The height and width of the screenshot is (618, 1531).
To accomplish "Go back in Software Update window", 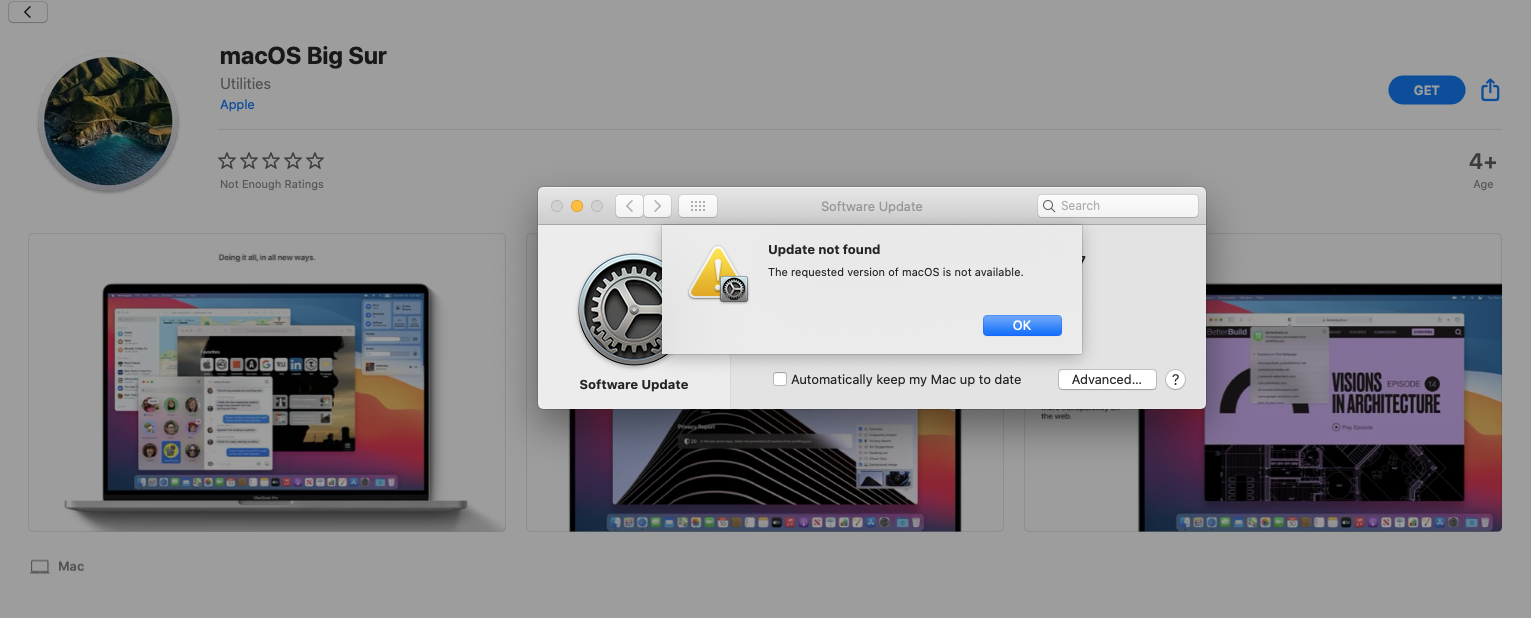I will 629,206.
